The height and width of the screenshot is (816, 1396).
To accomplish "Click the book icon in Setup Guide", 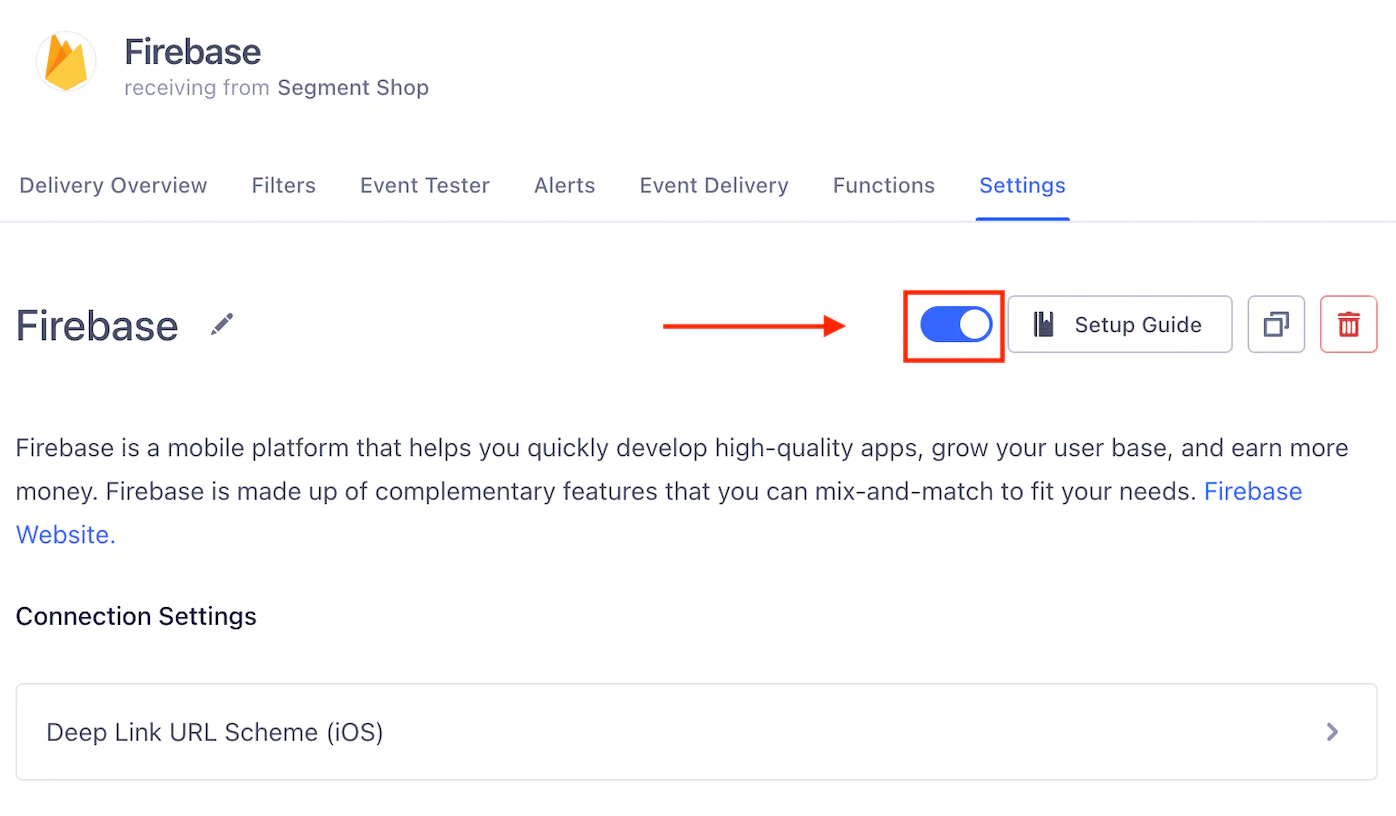I will 1044,324.
